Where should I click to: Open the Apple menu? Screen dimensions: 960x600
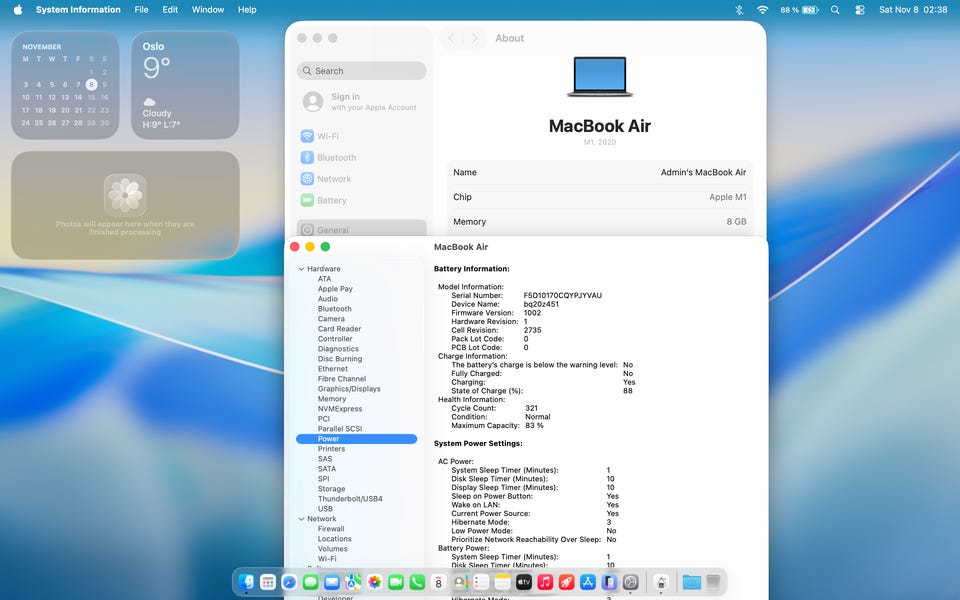[x=17, y=10]
